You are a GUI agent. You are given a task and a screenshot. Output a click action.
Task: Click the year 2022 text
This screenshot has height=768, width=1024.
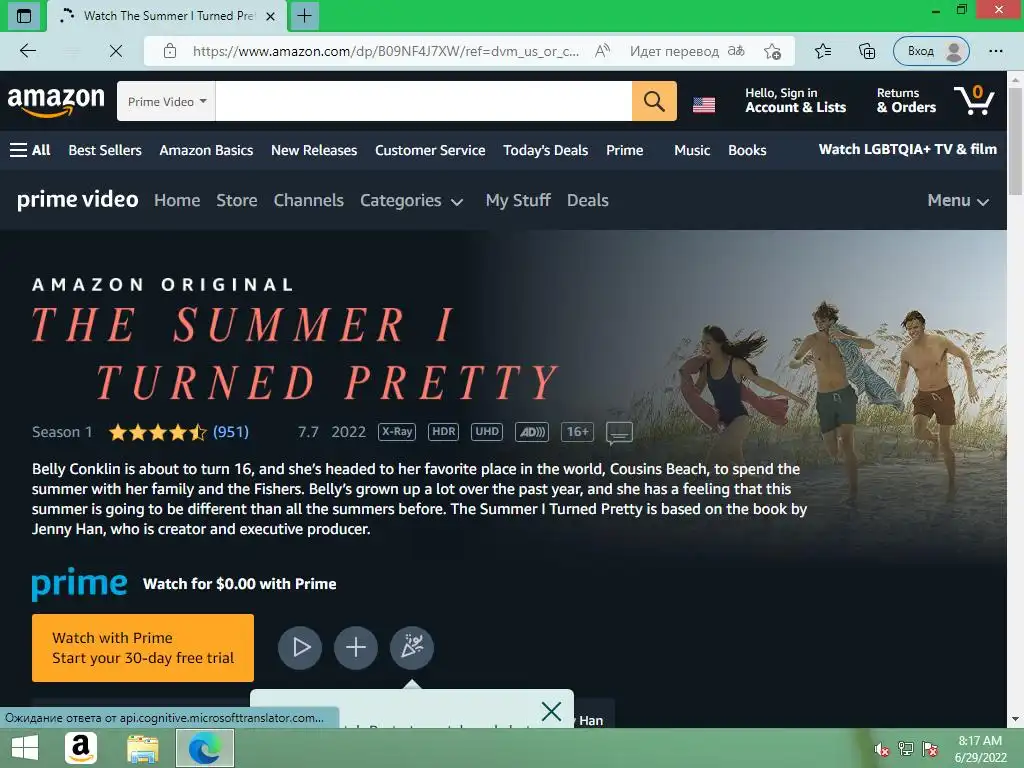pos(348,432)
